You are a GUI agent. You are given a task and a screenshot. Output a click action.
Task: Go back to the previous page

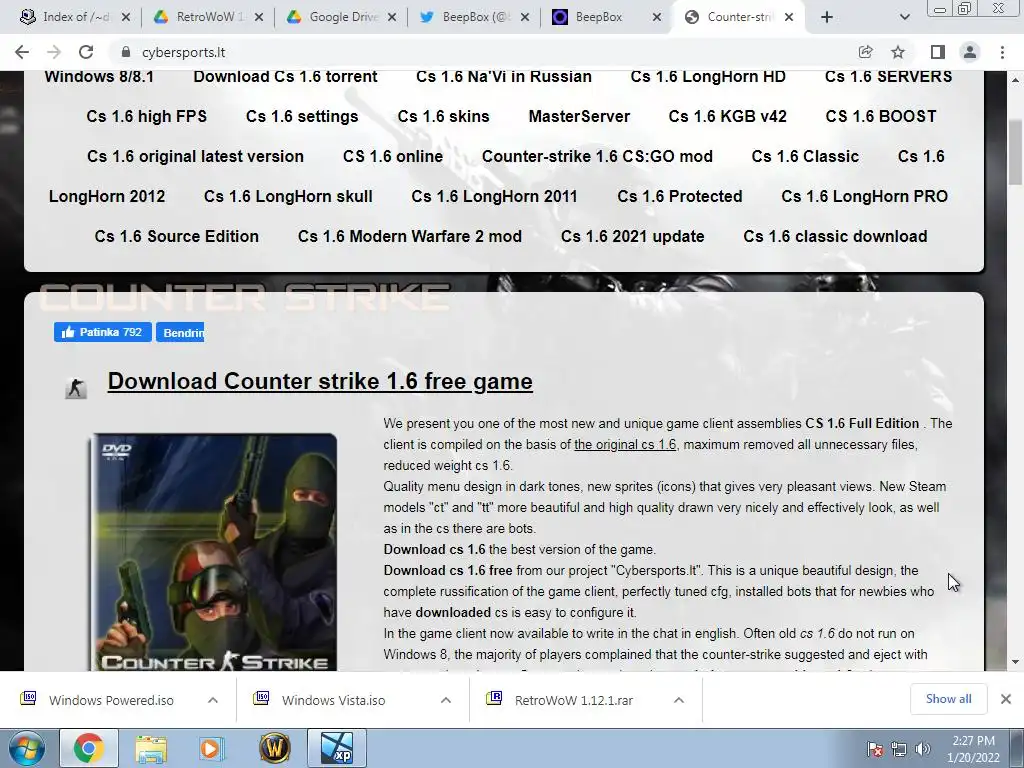coord(22,52)
